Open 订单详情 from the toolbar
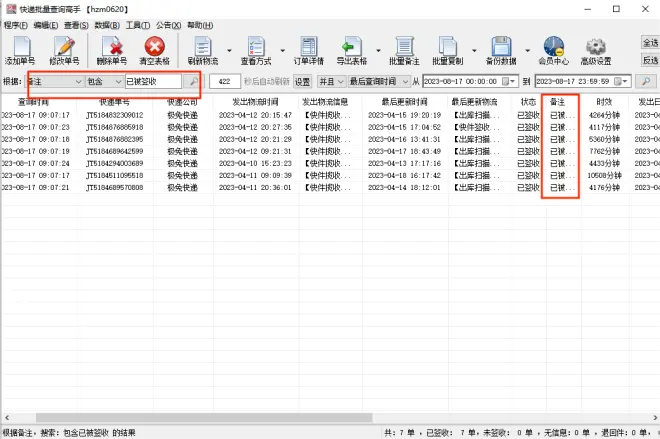Image resolution: width=660 pixels, height=439 pixels. click(x=307, y=48)
